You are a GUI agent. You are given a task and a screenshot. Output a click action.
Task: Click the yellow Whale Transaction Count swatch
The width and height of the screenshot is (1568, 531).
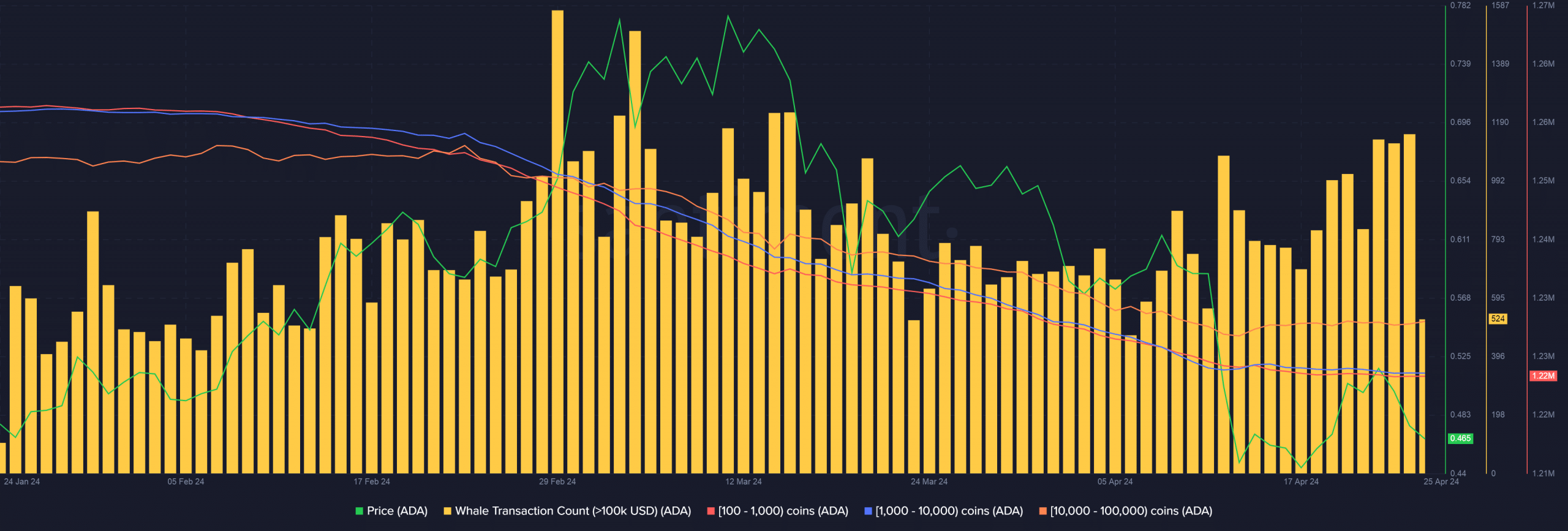(448, 511)
